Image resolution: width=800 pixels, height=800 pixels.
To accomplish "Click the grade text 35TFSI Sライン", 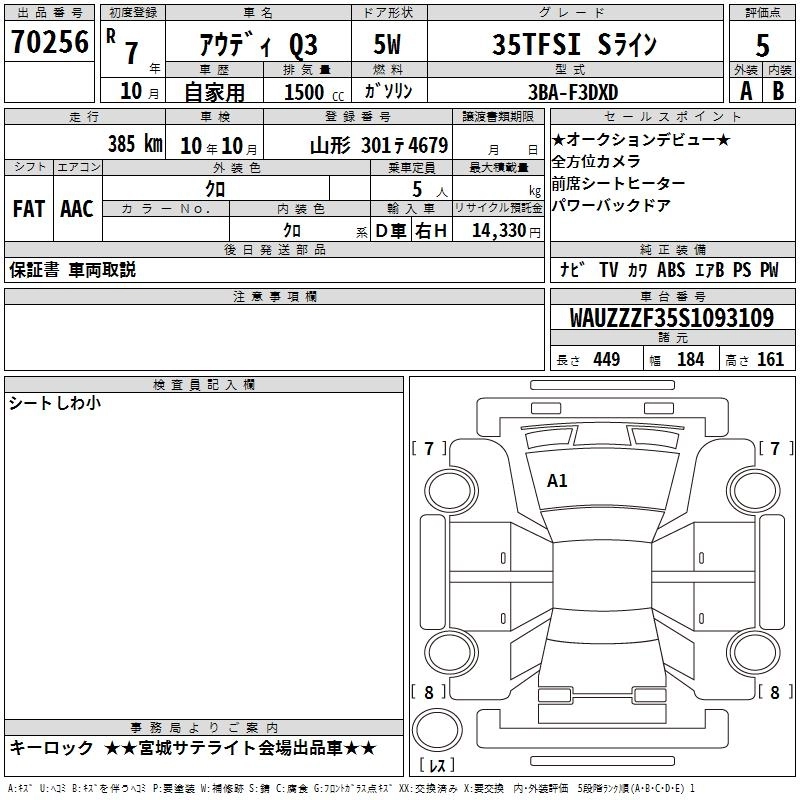I will 574,44.
